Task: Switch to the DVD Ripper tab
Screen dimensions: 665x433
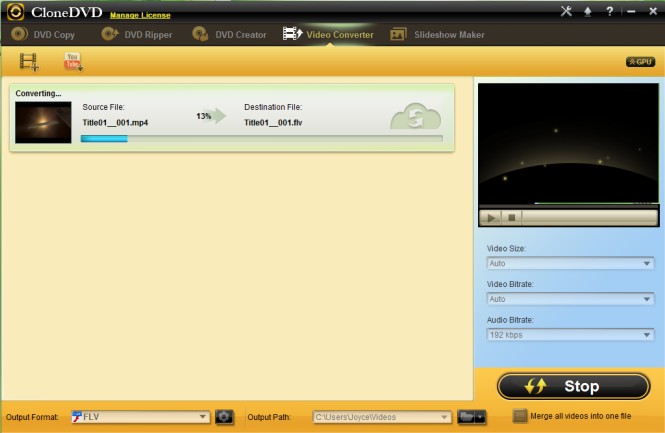Action: point(137,34)
